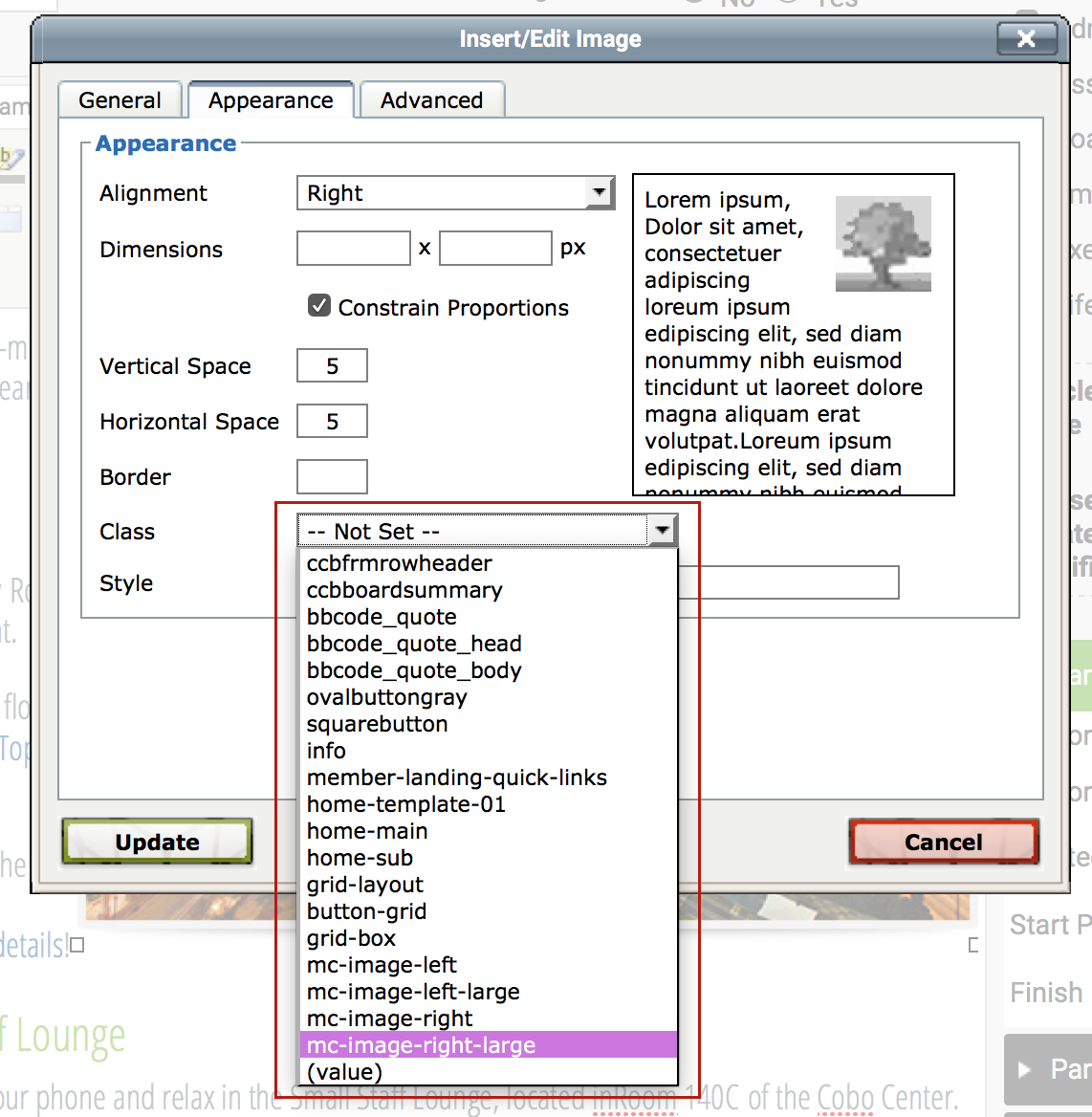Pick the squarebutton class option
This screenshot has height=1117, width=1092.
[377, 724]
